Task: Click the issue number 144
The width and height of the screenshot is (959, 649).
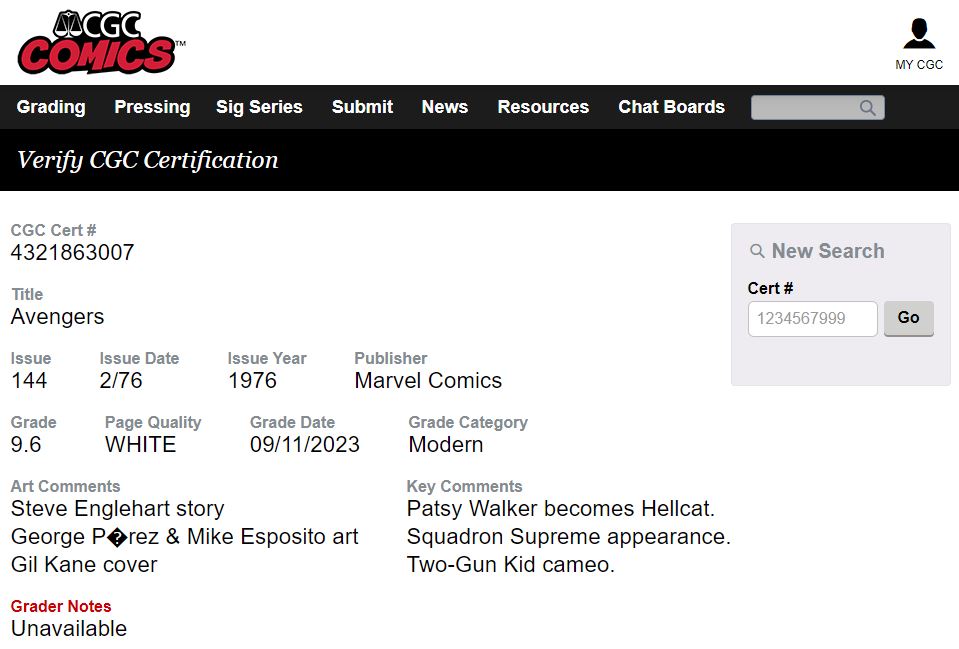Action: point(29,380)
